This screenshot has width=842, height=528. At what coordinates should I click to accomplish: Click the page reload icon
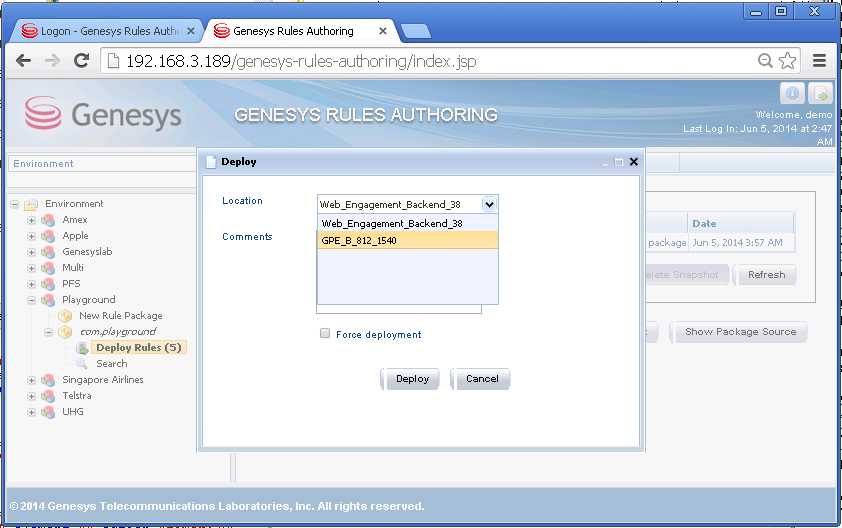tap(81, 60)
